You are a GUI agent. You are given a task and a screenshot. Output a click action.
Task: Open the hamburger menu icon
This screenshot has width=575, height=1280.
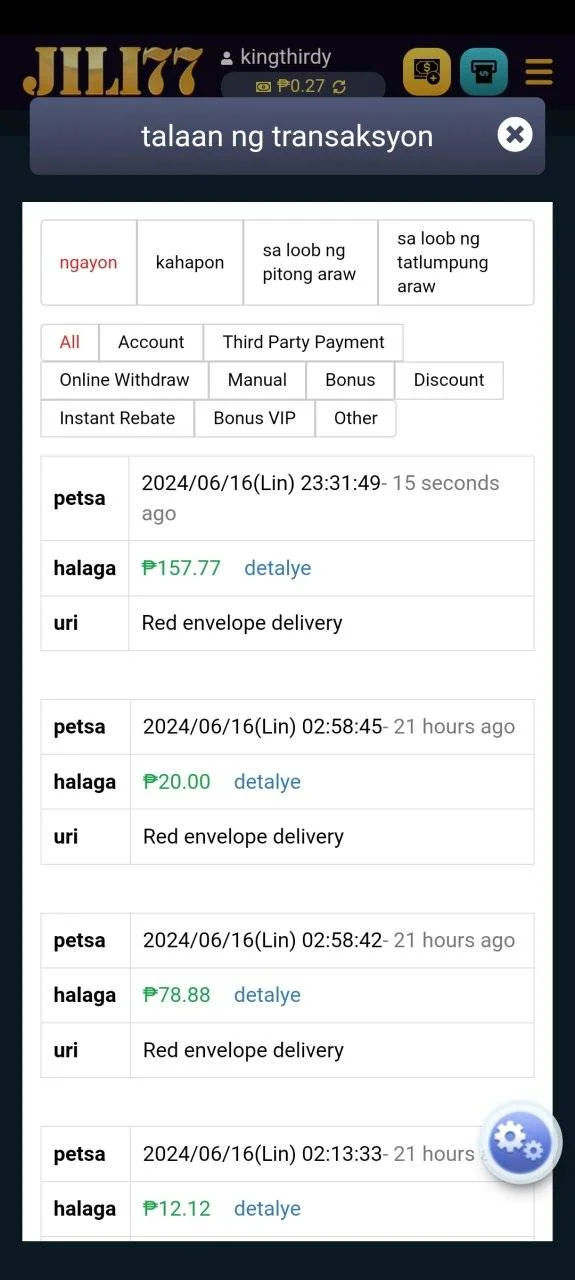539,72
